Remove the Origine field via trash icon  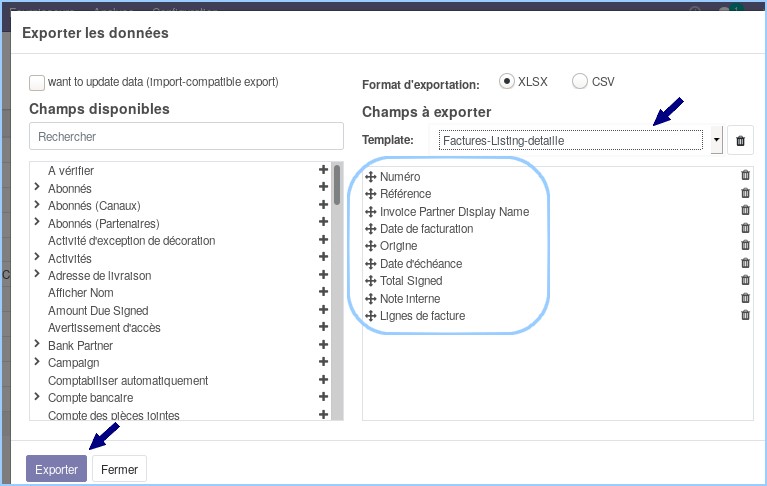click(745, 245)
